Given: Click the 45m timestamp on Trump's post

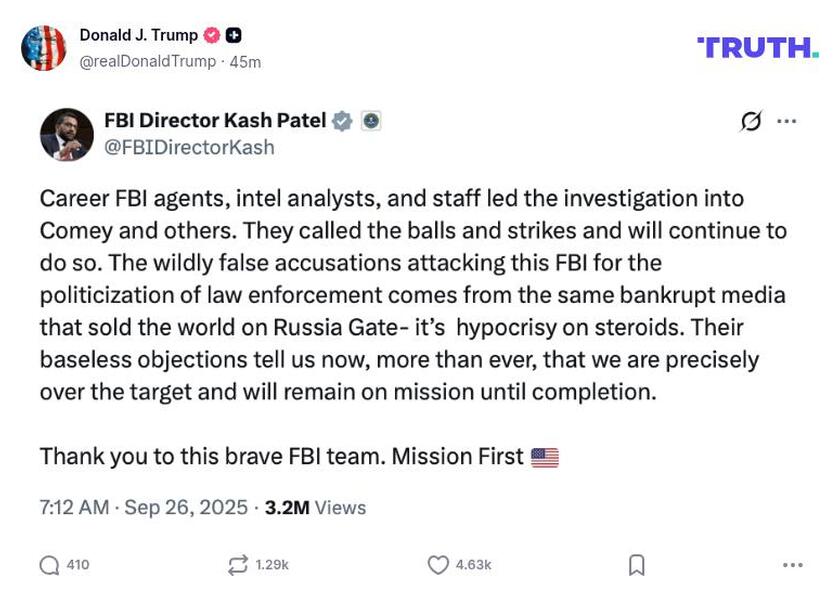Looking at the screenshot, I should tap(247, 60).
